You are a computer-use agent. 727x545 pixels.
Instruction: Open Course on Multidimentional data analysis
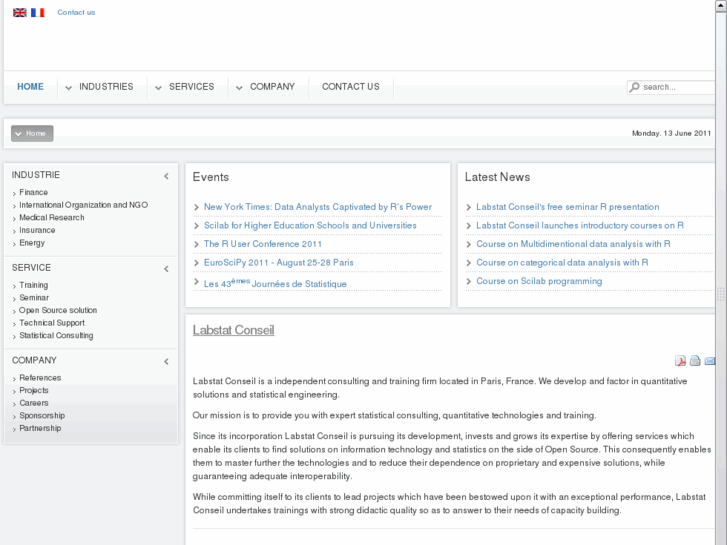pyautogui.click(x=573, y=244)
